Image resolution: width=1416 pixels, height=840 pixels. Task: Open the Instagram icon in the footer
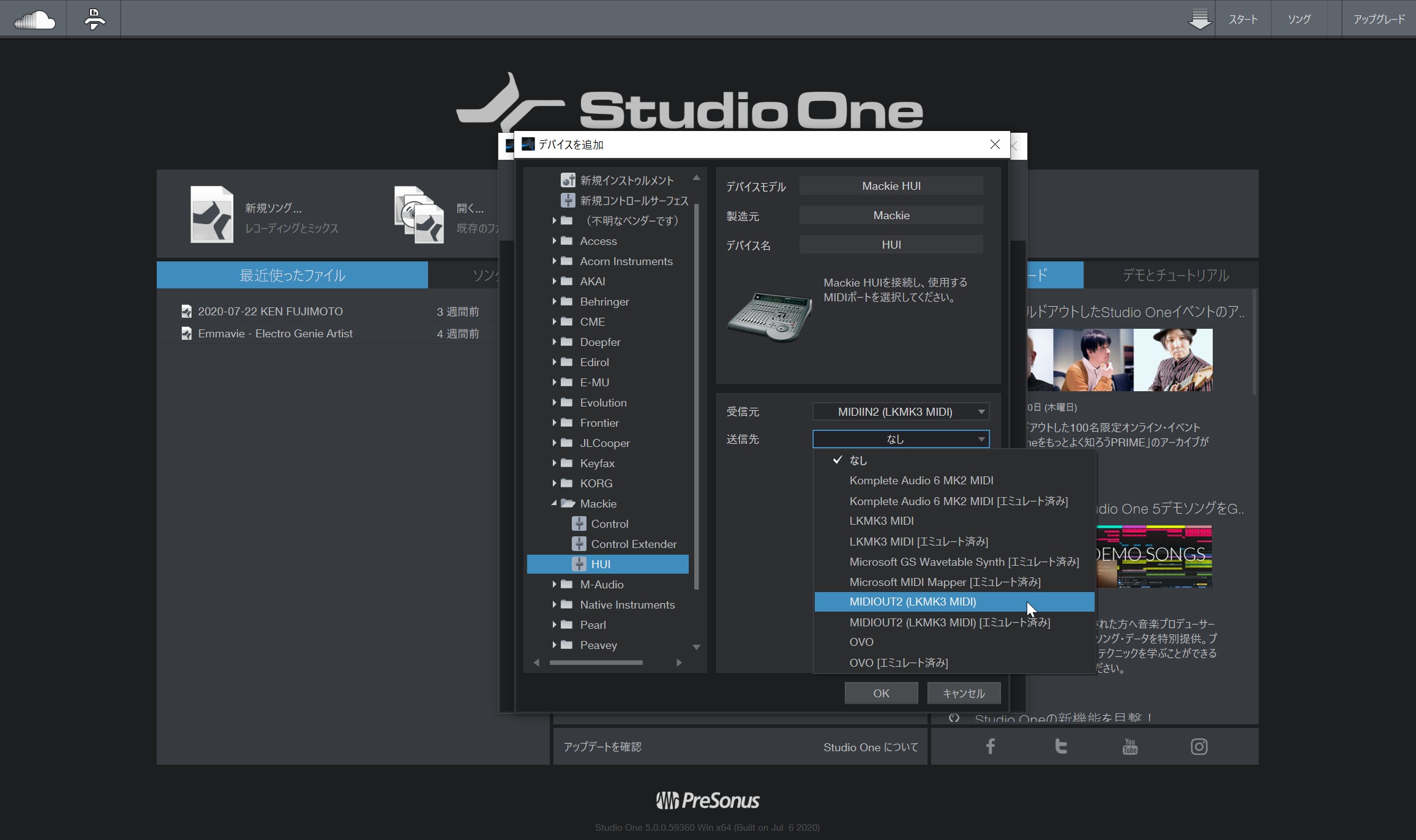tap(1199, 746)
